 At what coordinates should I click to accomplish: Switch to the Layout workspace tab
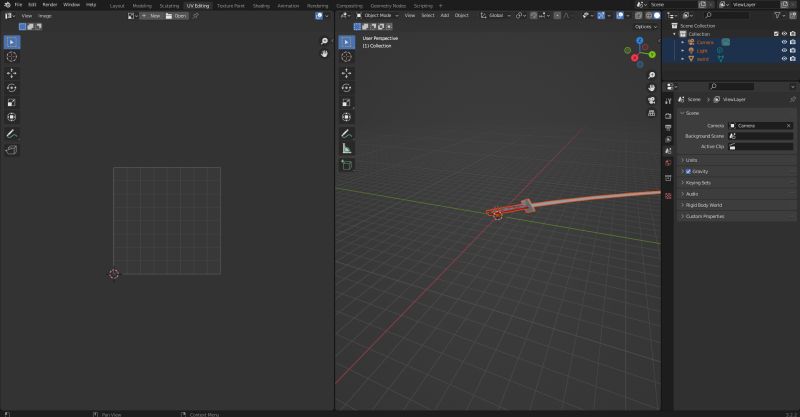click(117, 6)
